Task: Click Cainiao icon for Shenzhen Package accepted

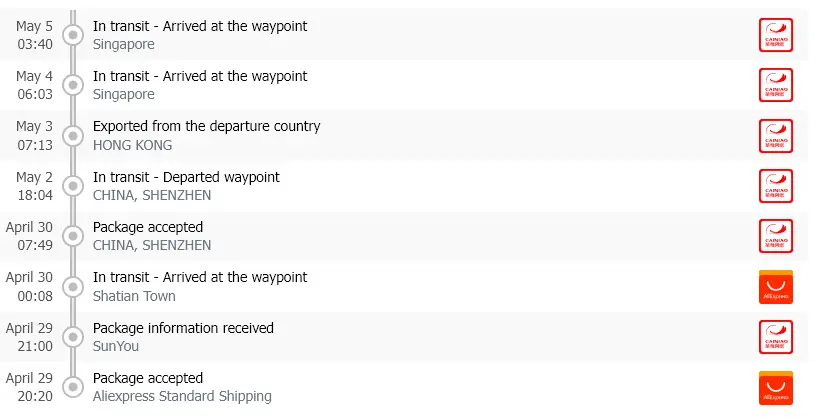Action: click(775, 236)
